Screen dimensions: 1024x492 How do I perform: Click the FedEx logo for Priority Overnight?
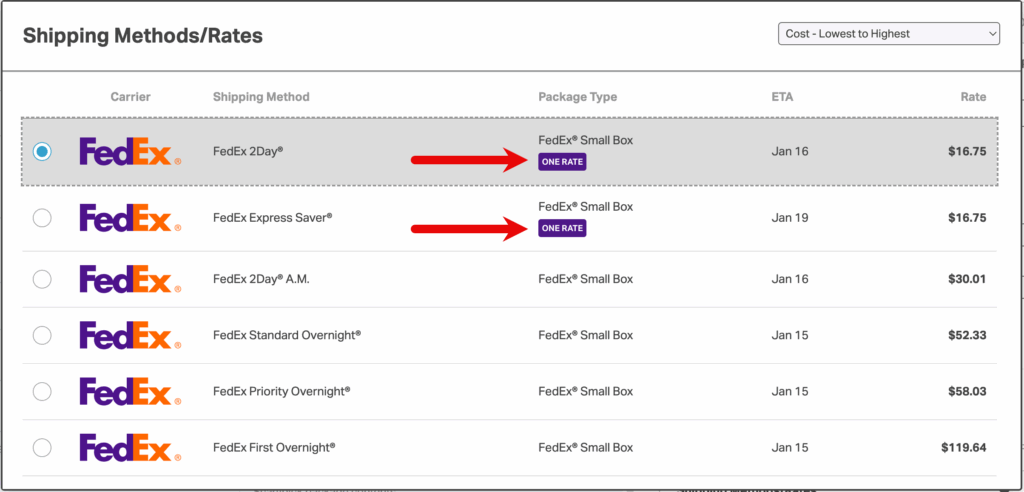(130, 391)
